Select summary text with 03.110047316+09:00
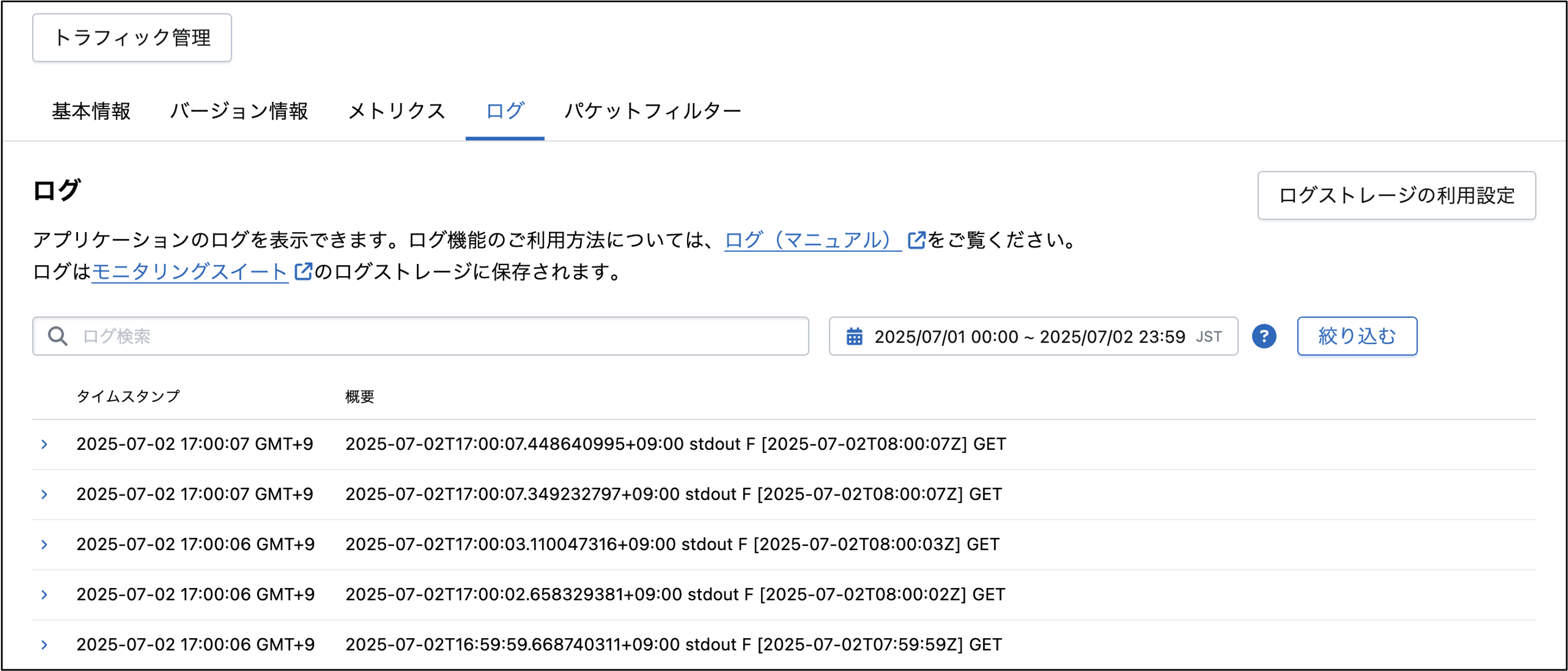 pyautogui.click(x=673, y=544)
